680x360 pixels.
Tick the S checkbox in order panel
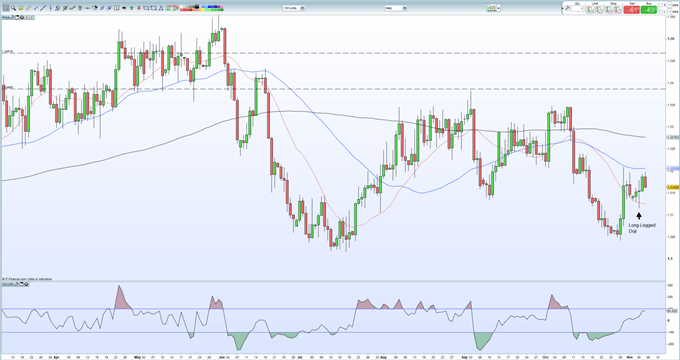point(661,5)
